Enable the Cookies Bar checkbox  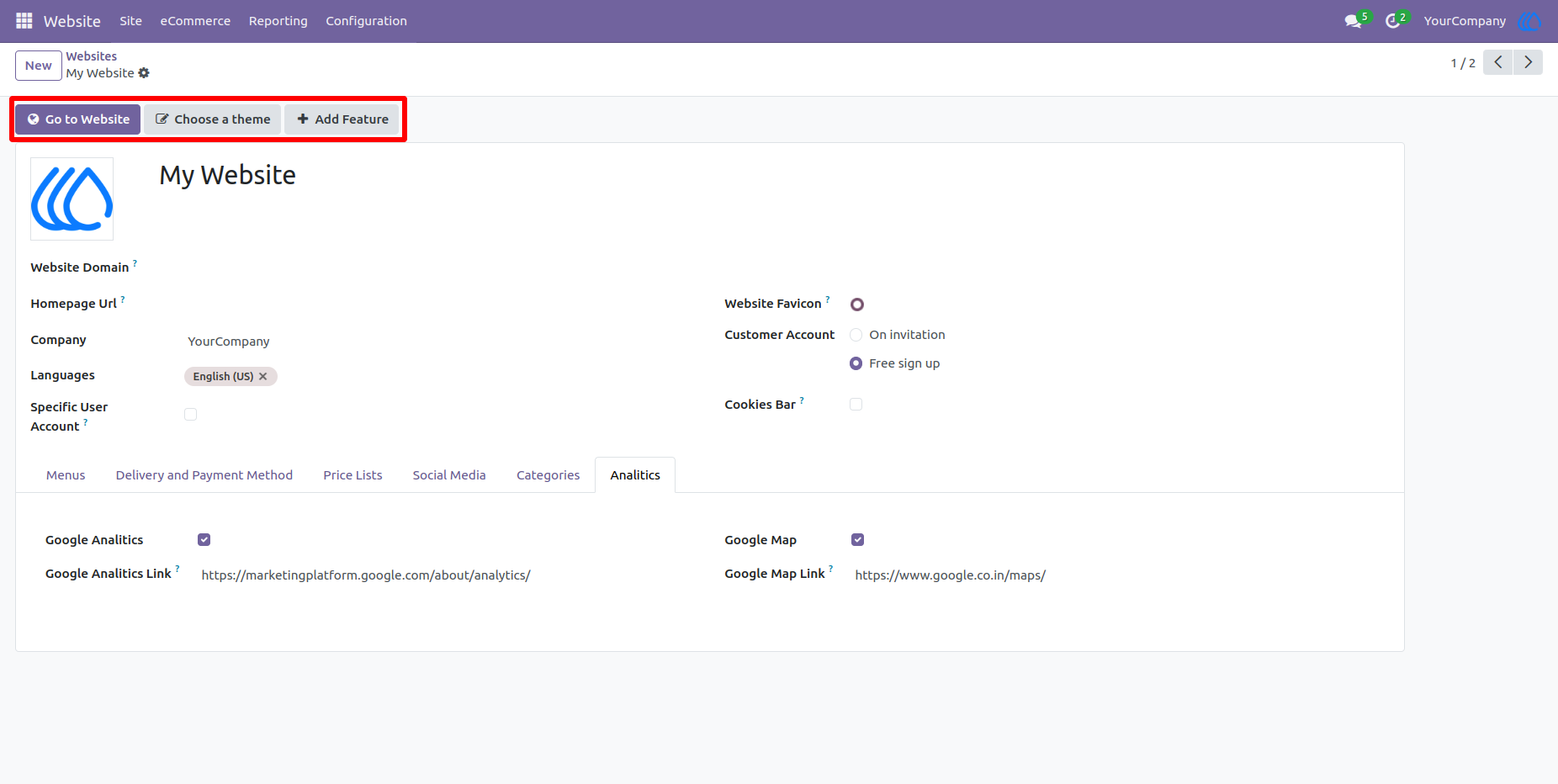click(x=856, y=404)
